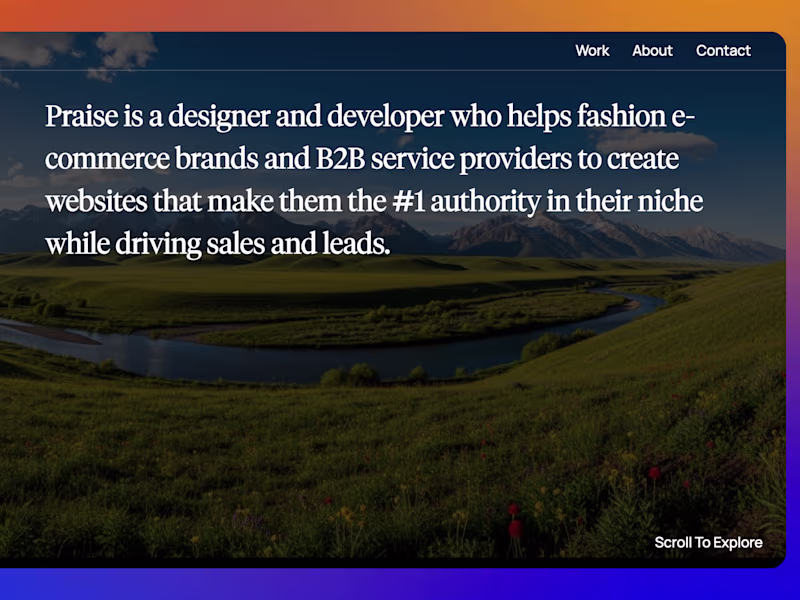Click the orange gradient band above the hero card
The image size is (800, 600).
pos(400,15)
